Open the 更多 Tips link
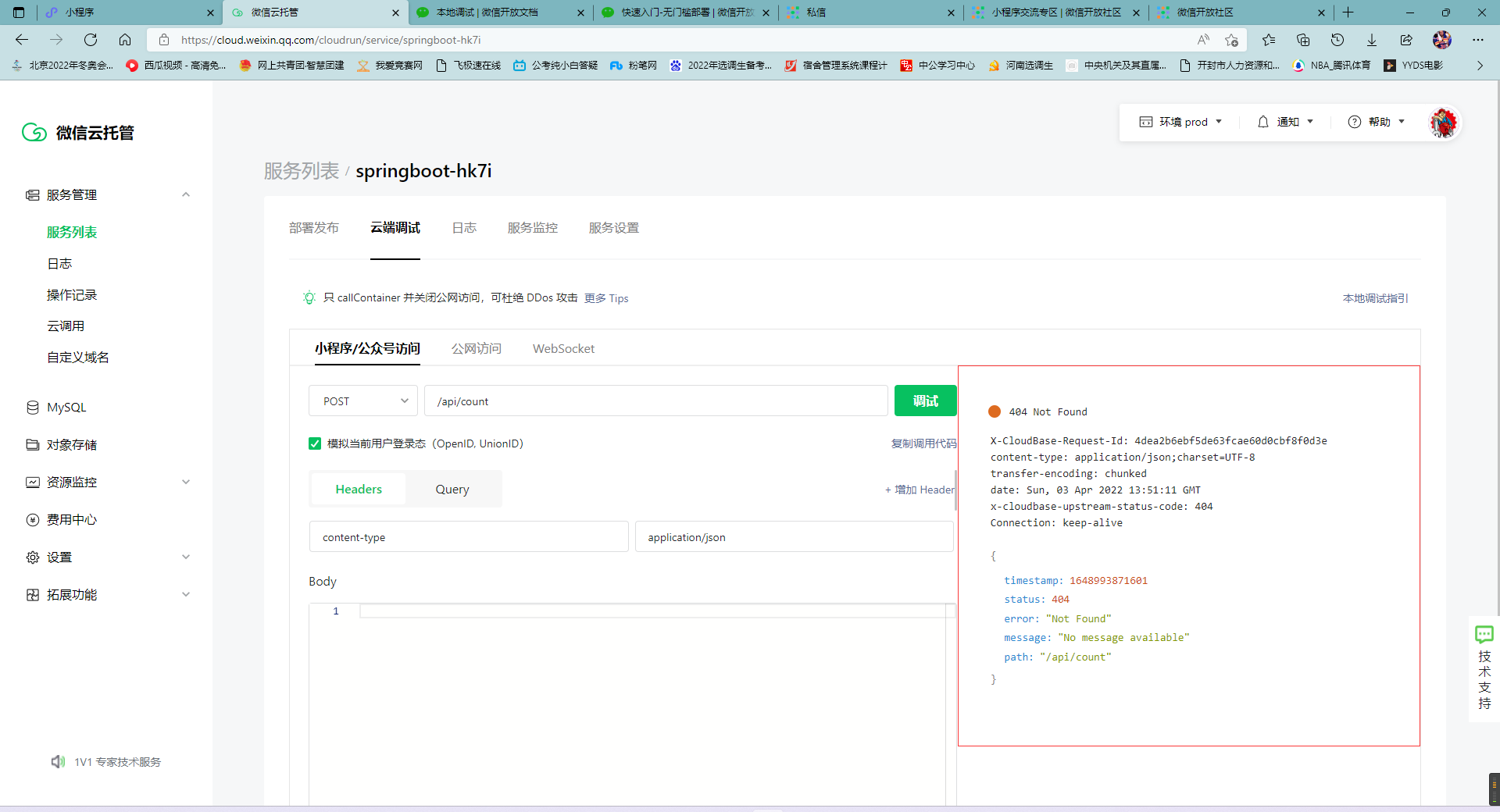This screenshot has width=1500, height=812. tap(606, 298)
